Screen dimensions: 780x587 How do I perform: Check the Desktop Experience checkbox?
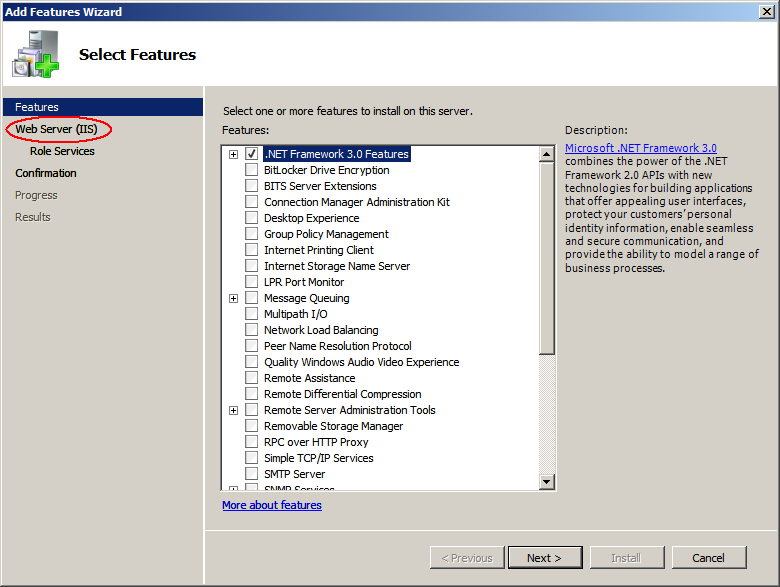(252, 218)
